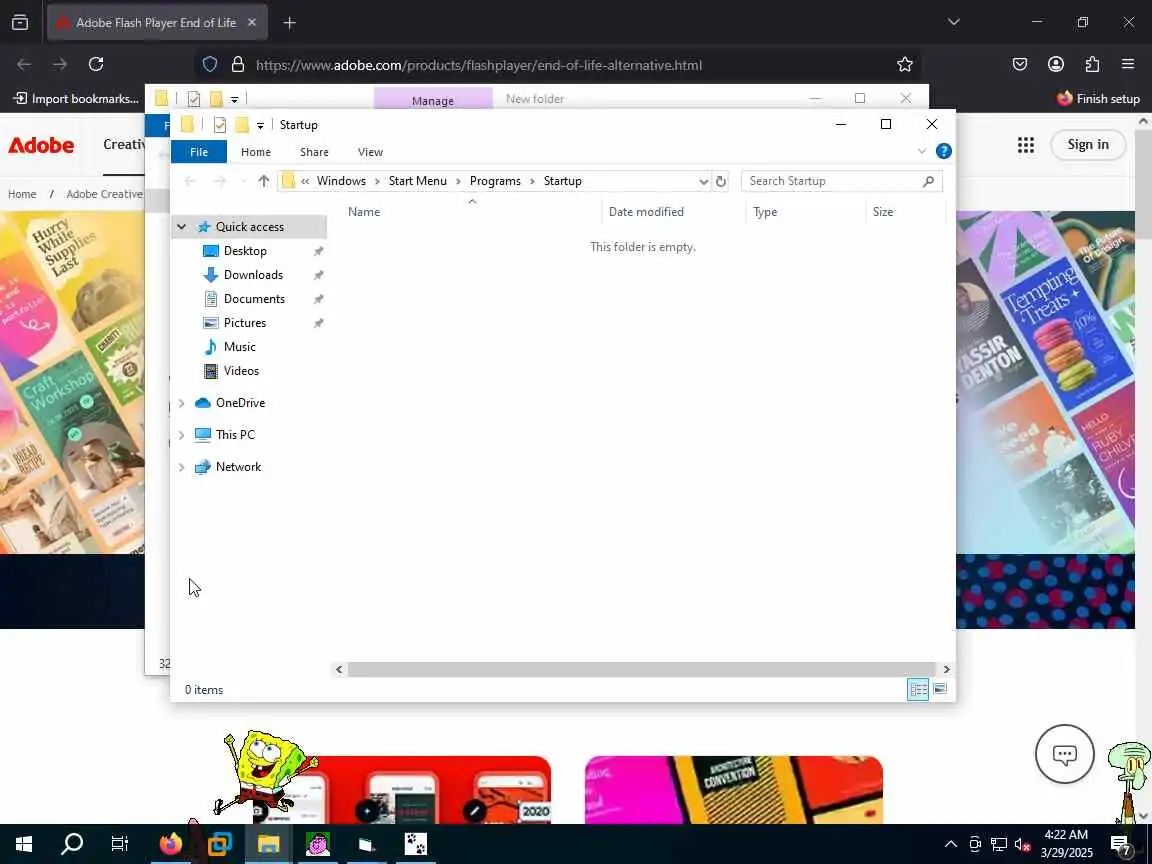Image resolution: width=1152 pixels, height=864 pixels.
Task: Open the Adobe chat support bubble
Action: 1065,754
